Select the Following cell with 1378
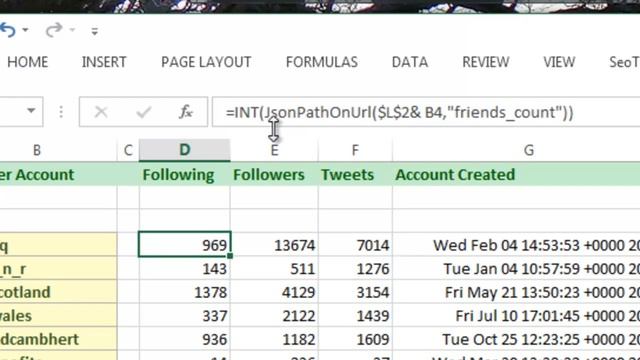Viewport: 640px width, 360px height. (184, 292)
